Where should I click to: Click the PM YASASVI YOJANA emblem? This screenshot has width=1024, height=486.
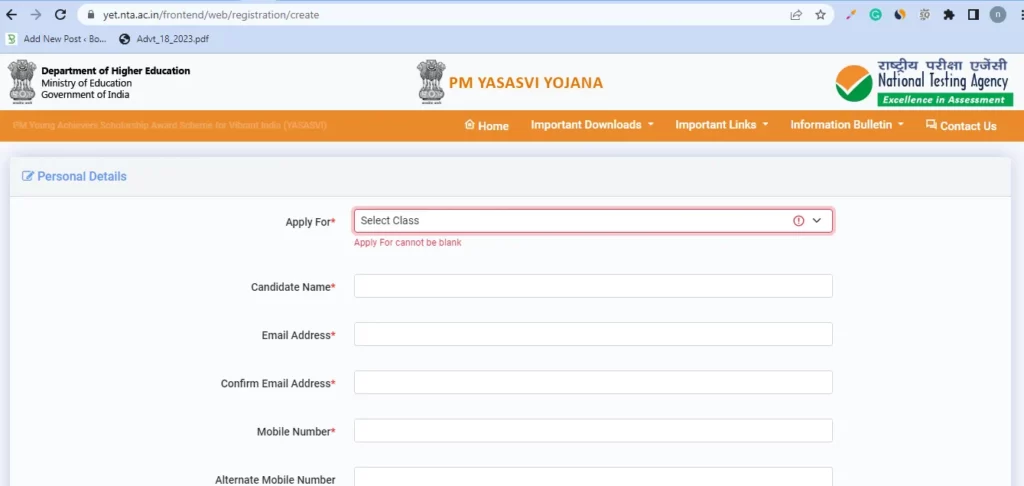431,82
